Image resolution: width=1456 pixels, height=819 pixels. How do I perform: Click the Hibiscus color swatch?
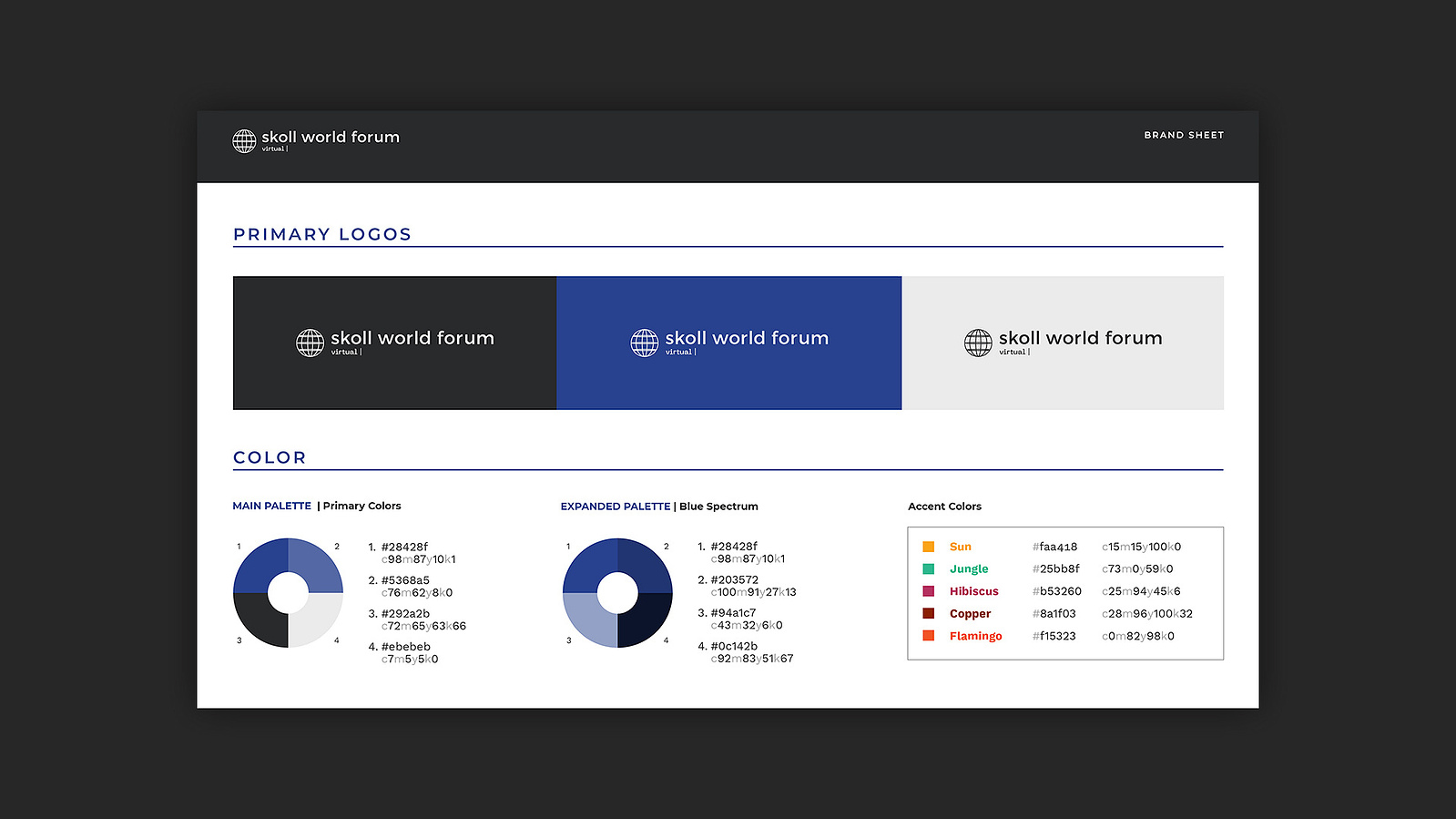929,591
